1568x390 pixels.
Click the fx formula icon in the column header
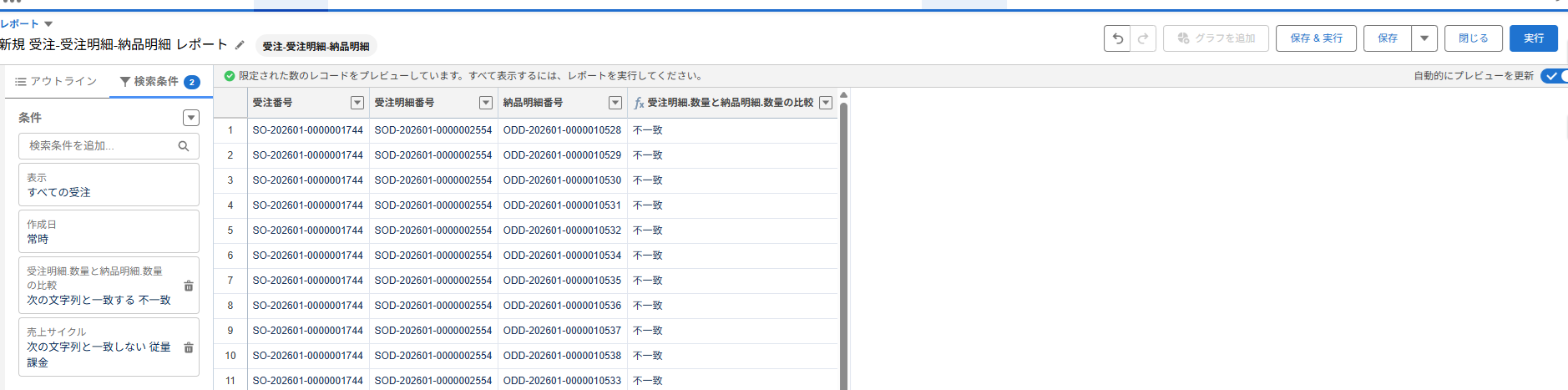coord(639,103)
